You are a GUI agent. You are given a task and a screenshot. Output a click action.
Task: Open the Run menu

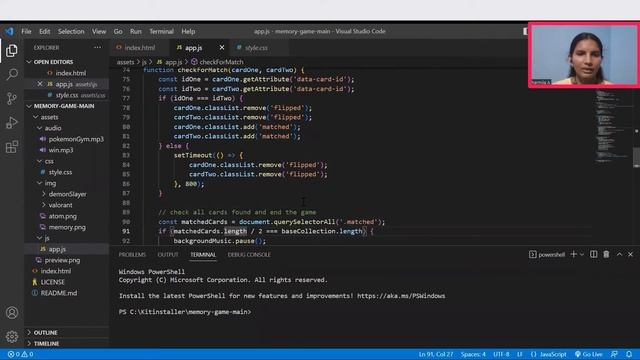coord(136,31)
